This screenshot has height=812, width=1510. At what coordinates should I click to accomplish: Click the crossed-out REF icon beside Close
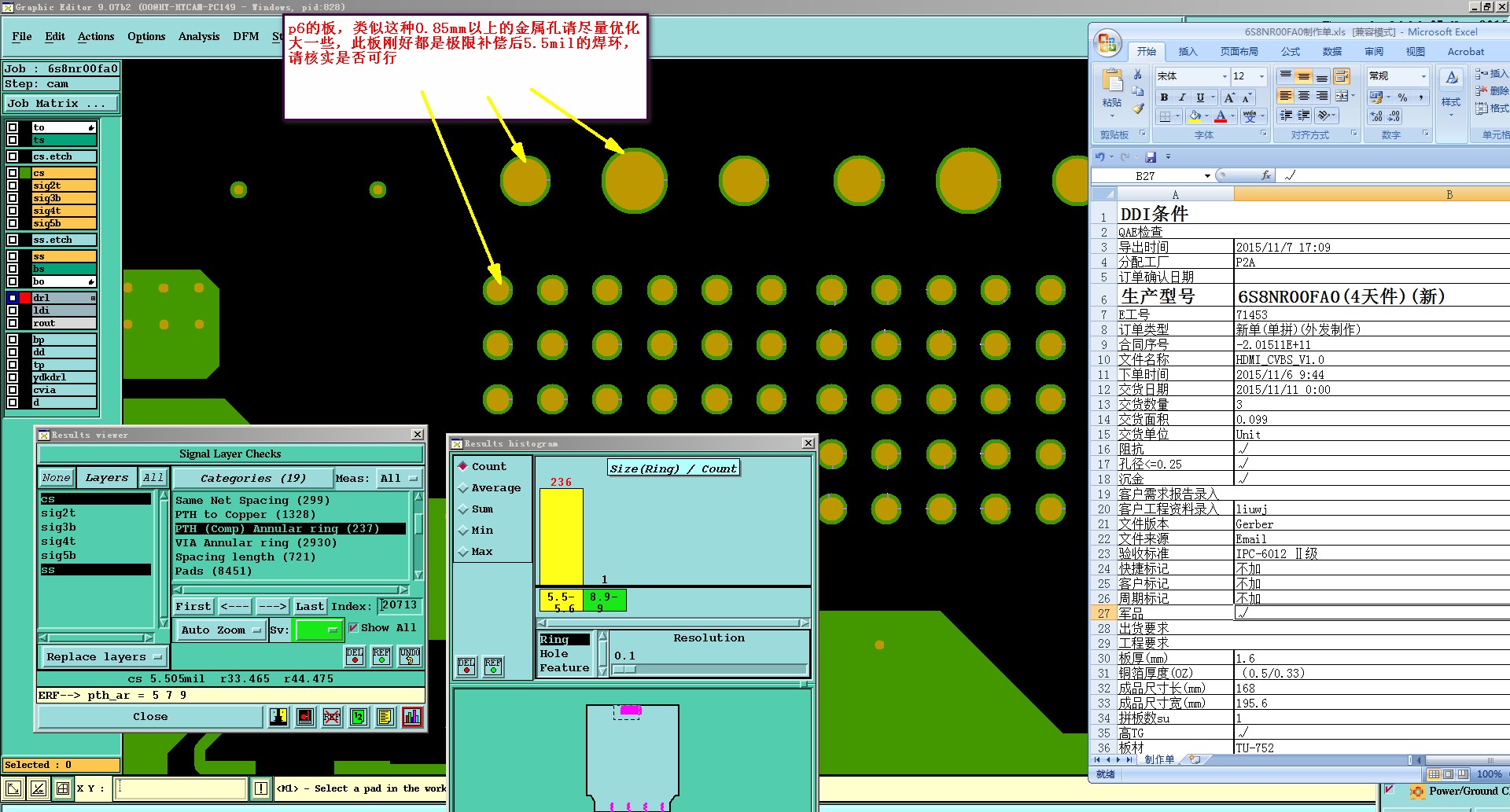tap(333, 716)
